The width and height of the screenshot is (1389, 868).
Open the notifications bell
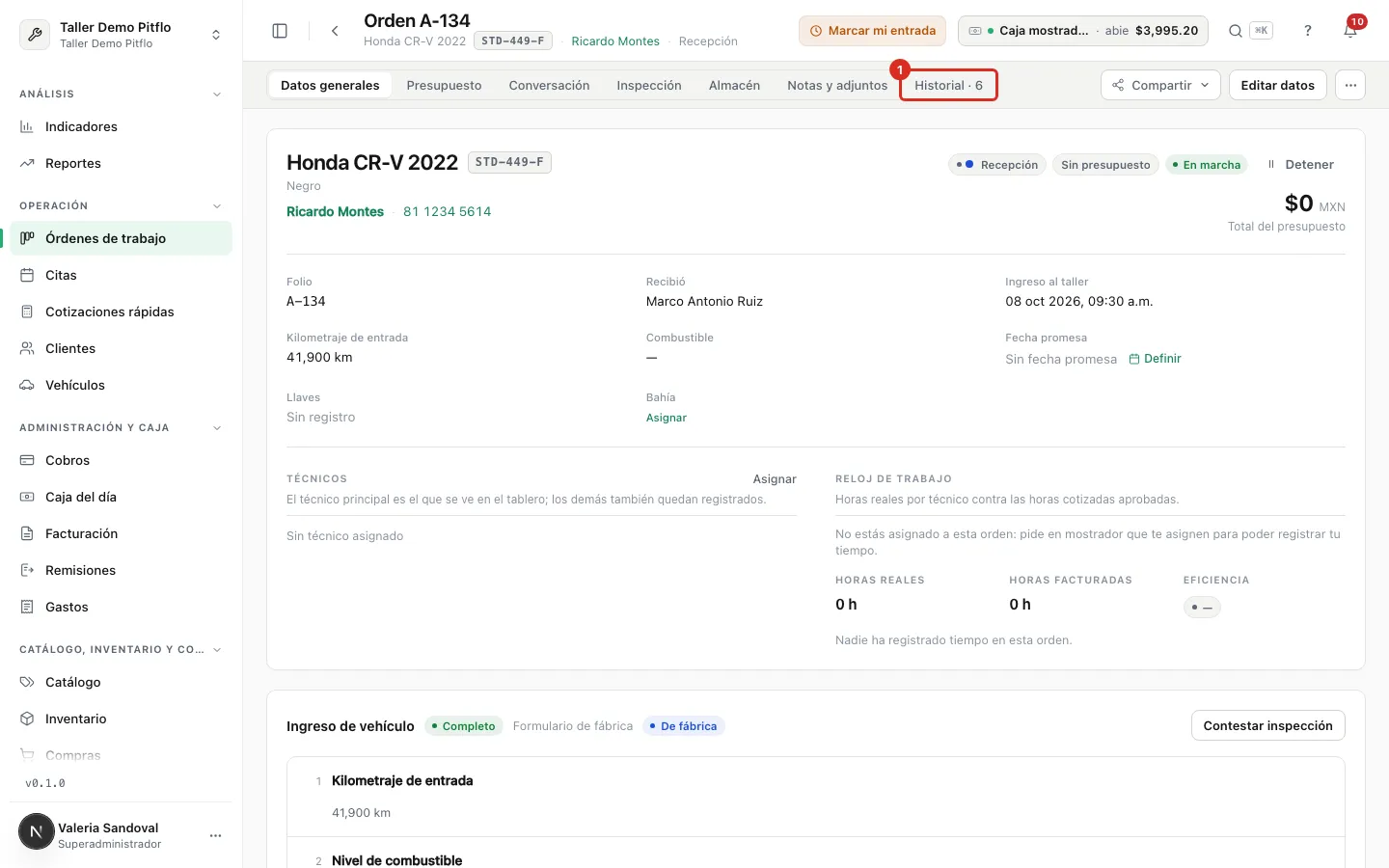(x=1350, y=31)
